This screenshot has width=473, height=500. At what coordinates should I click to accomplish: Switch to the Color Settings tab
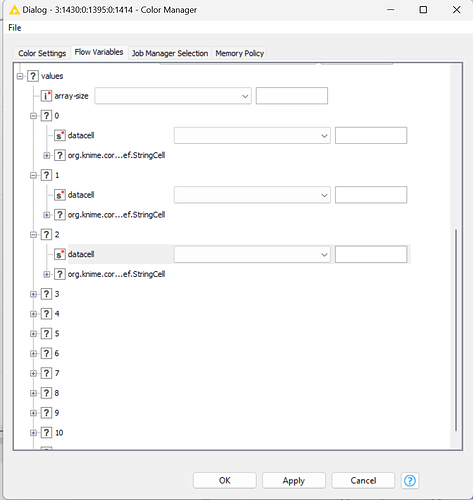click(42, 53)
